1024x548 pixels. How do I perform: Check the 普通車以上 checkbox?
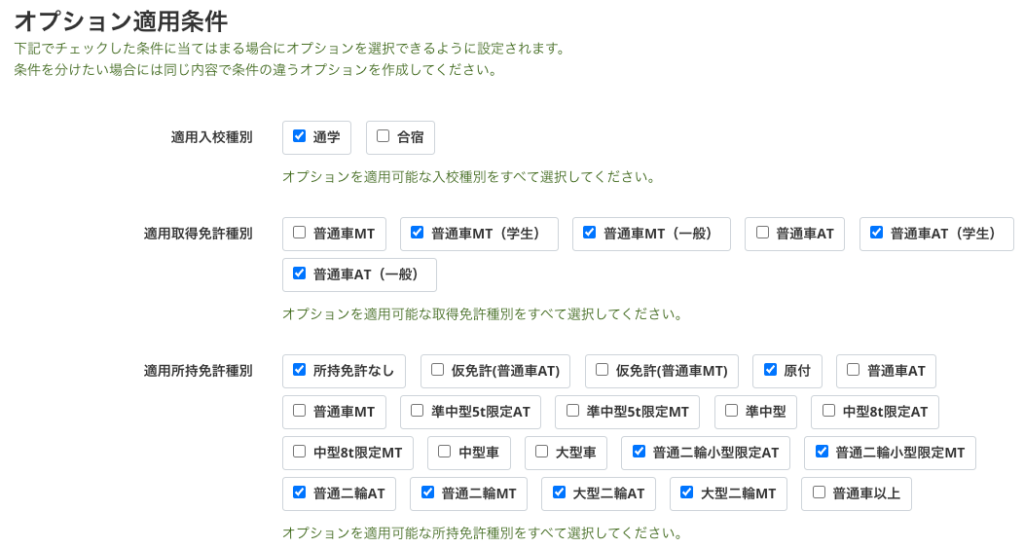[x=819, y=492]
